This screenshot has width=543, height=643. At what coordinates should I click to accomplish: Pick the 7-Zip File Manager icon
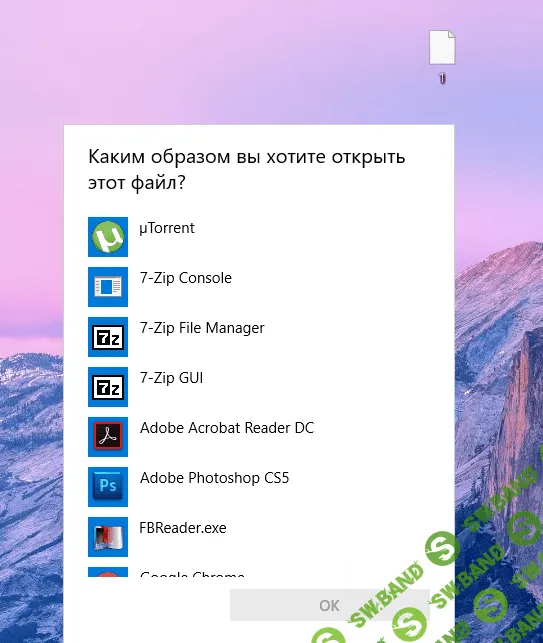[x=108, y=337]
